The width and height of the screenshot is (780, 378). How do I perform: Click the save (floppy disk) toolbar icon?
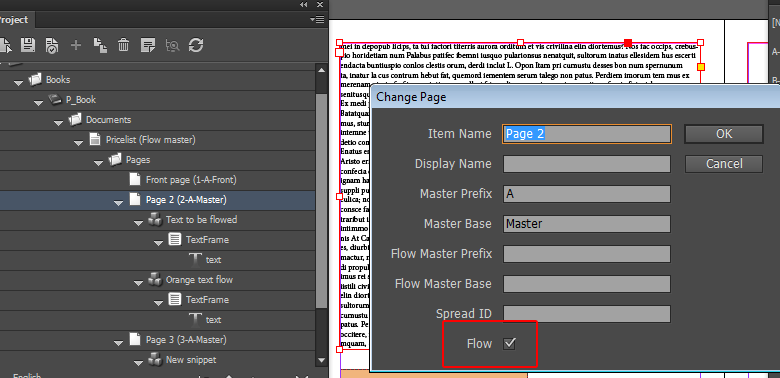(27, 45)
